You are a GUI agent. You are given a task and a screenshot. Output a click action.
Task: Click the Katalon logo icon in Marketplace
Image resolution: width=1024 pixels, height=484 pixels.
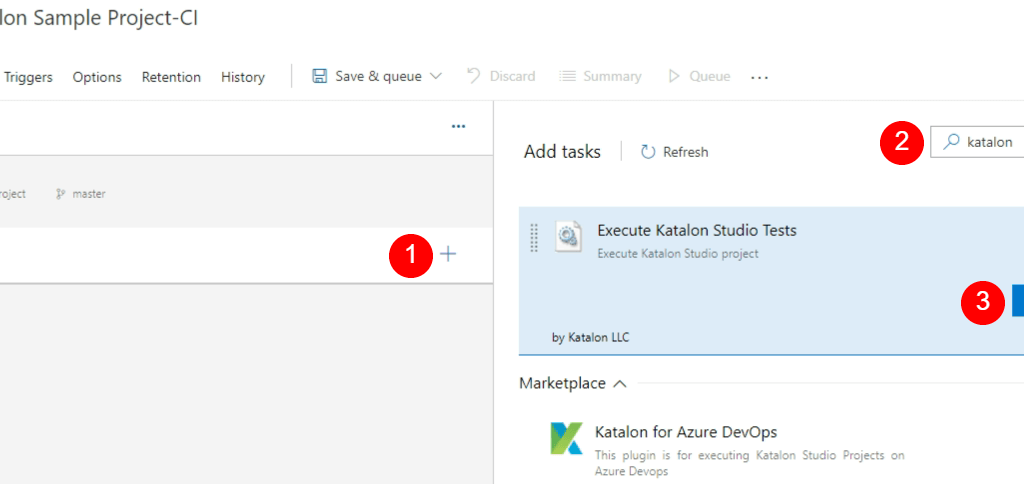pyautogui.click(x=566, y=438)
